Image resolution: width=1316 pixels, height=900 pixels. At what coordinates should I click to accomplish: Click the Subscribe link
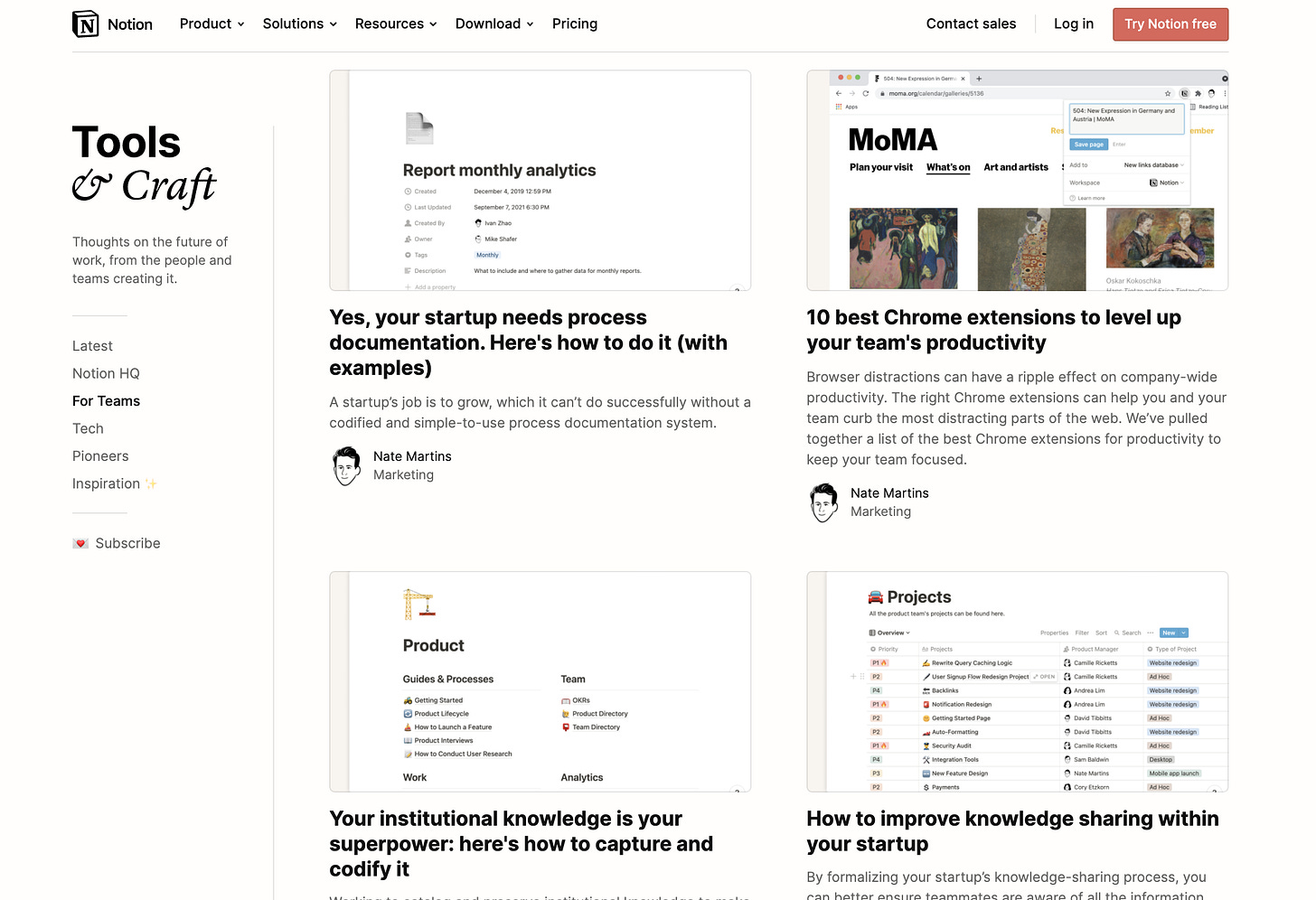[127, 543]
